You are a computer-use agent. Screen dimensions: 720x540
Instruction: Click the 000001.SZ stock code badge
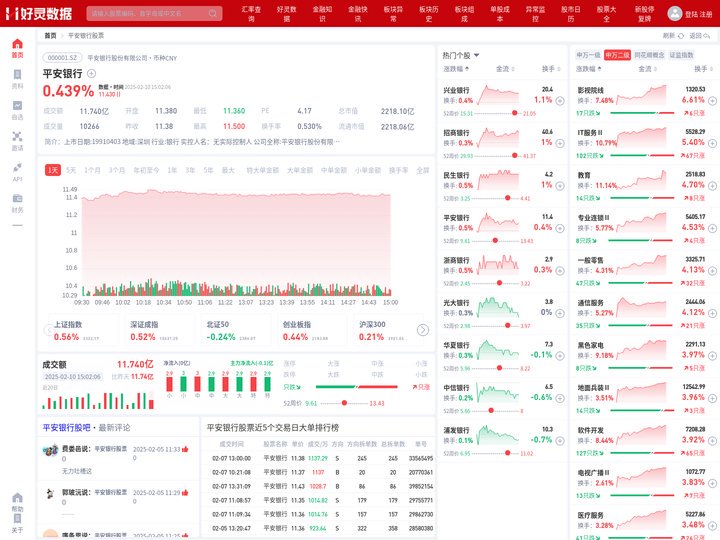(x=62, y=58)
